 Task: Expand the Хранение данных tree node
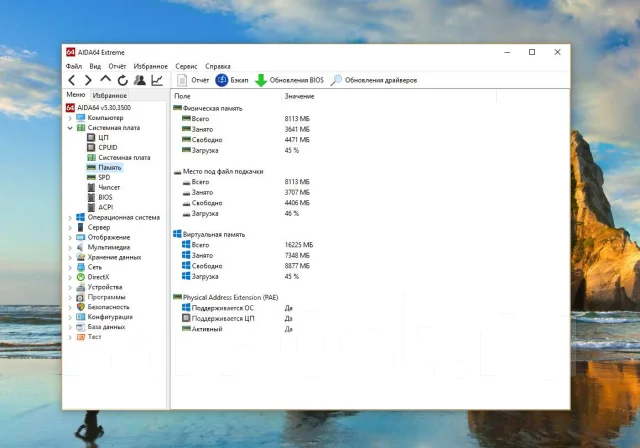(x=70, y=257)
